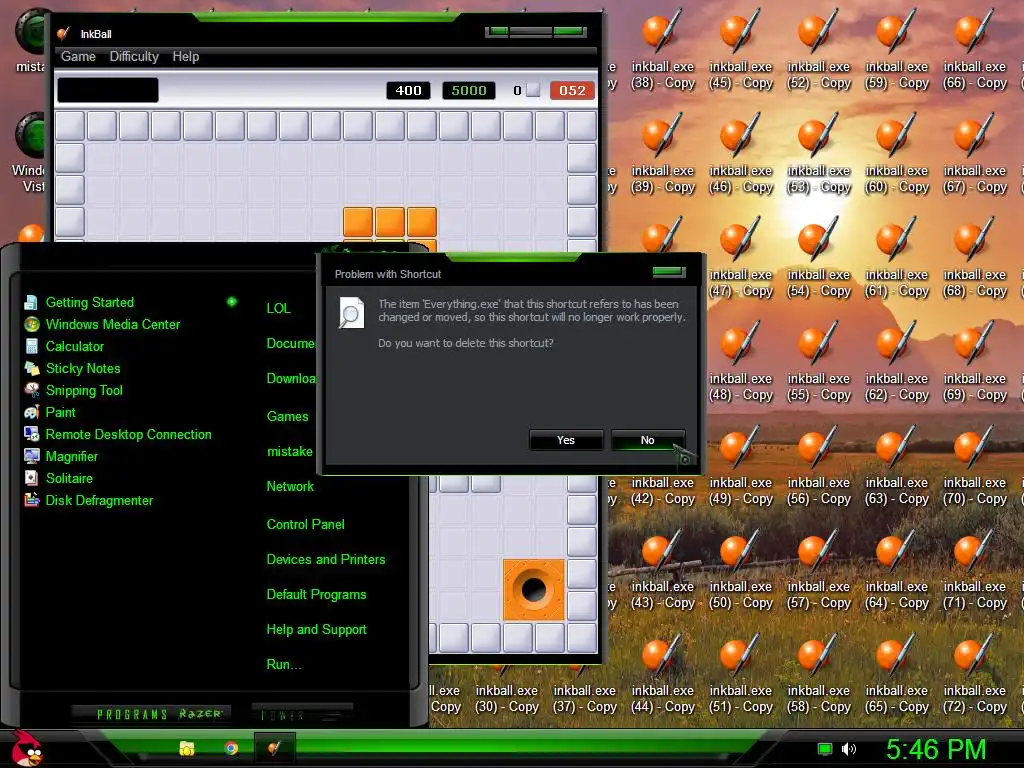Image resolution: width=1024 pixels, height=768 pixels.
Task: Select the inkball.exe (52) - Copy desktop icon
Action: (818, 51)
